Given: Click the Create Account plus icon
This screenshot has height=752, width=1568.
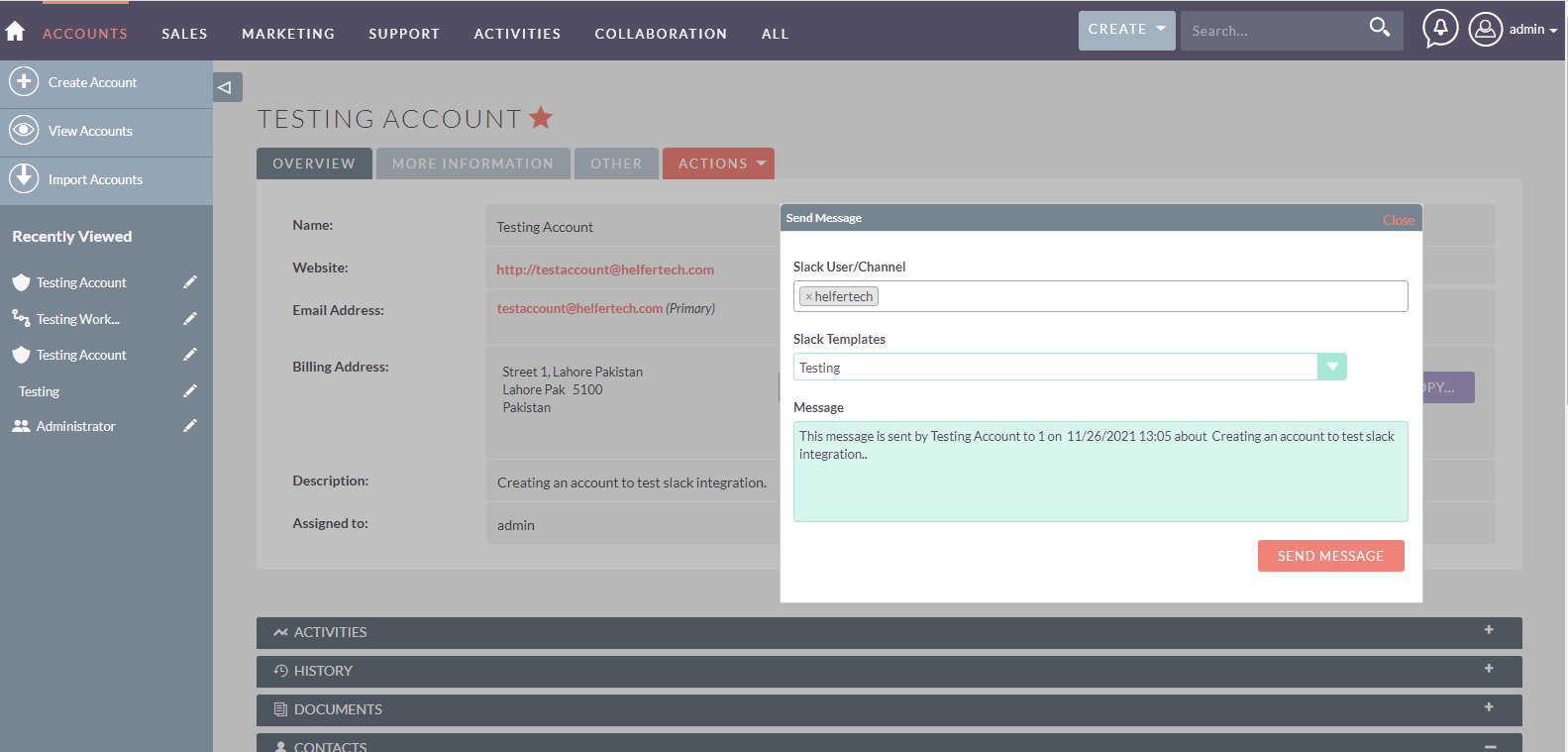Looking at the screenshot, I should pos(24,81).
